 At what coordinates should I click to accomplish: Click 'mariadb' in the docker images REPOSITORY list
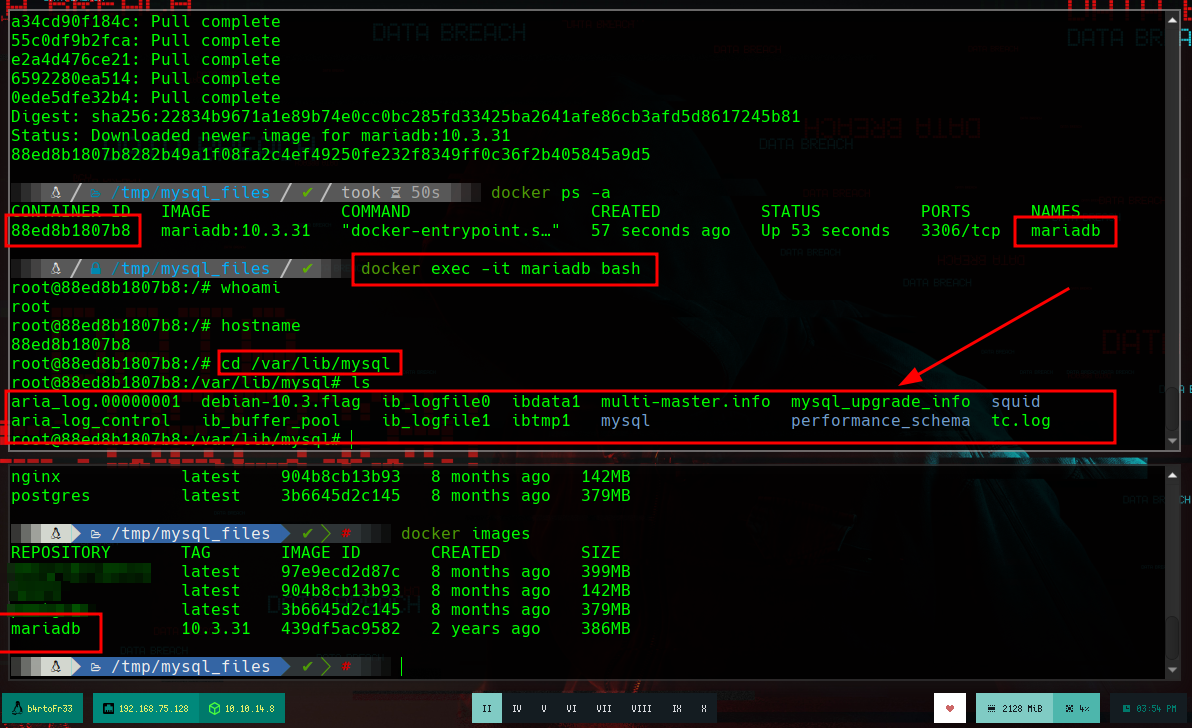point(46,628)
